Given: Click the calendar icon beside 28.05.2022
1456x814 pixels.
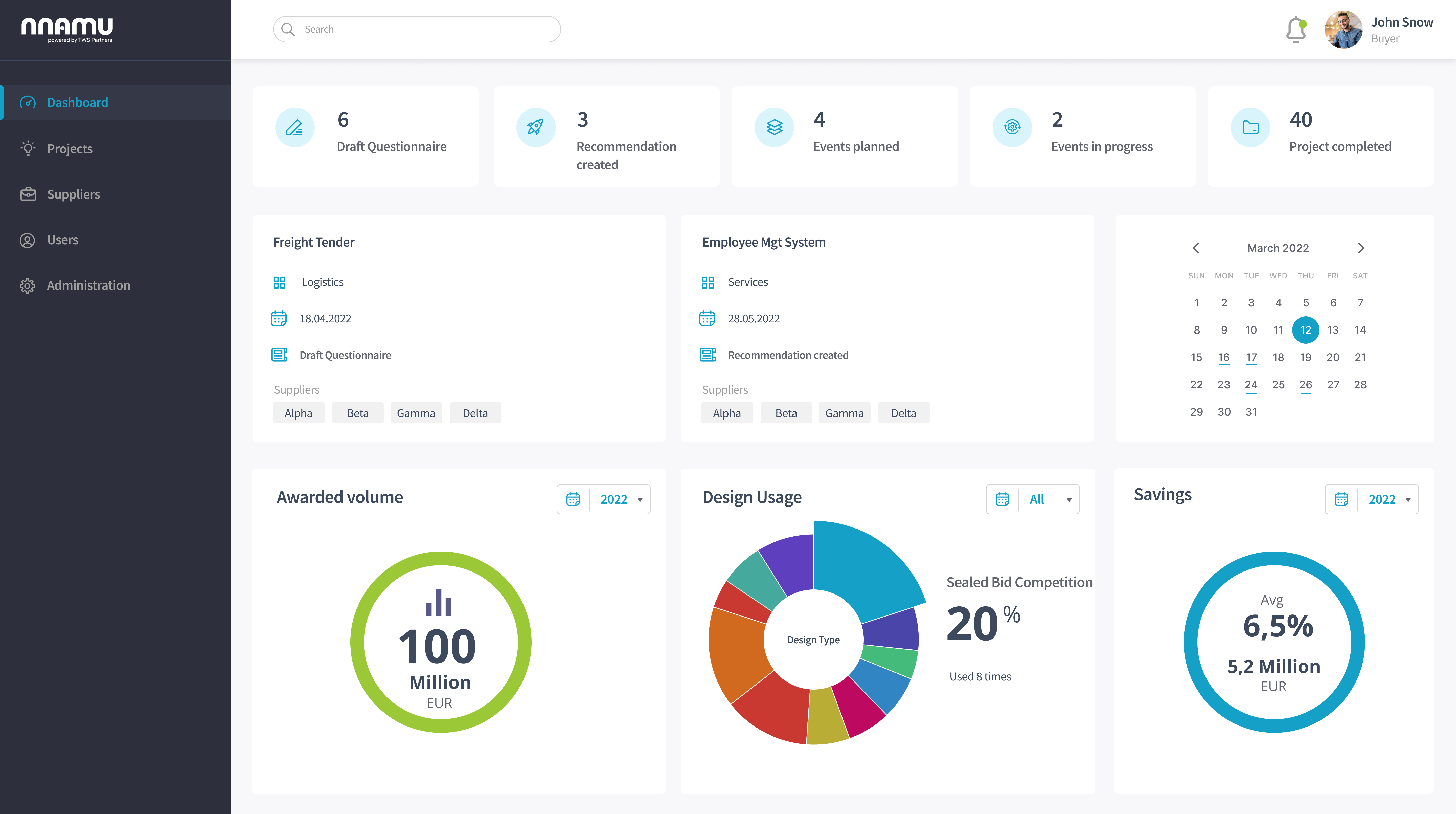Looking at the screenshot, I should [x=707, y=318].
